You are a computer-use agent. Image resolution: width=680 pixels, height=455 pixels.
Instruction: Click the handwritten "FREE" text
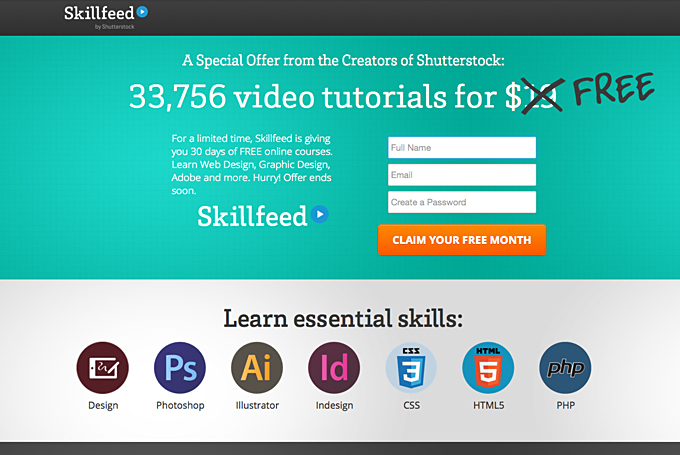[x=614, y=89]
